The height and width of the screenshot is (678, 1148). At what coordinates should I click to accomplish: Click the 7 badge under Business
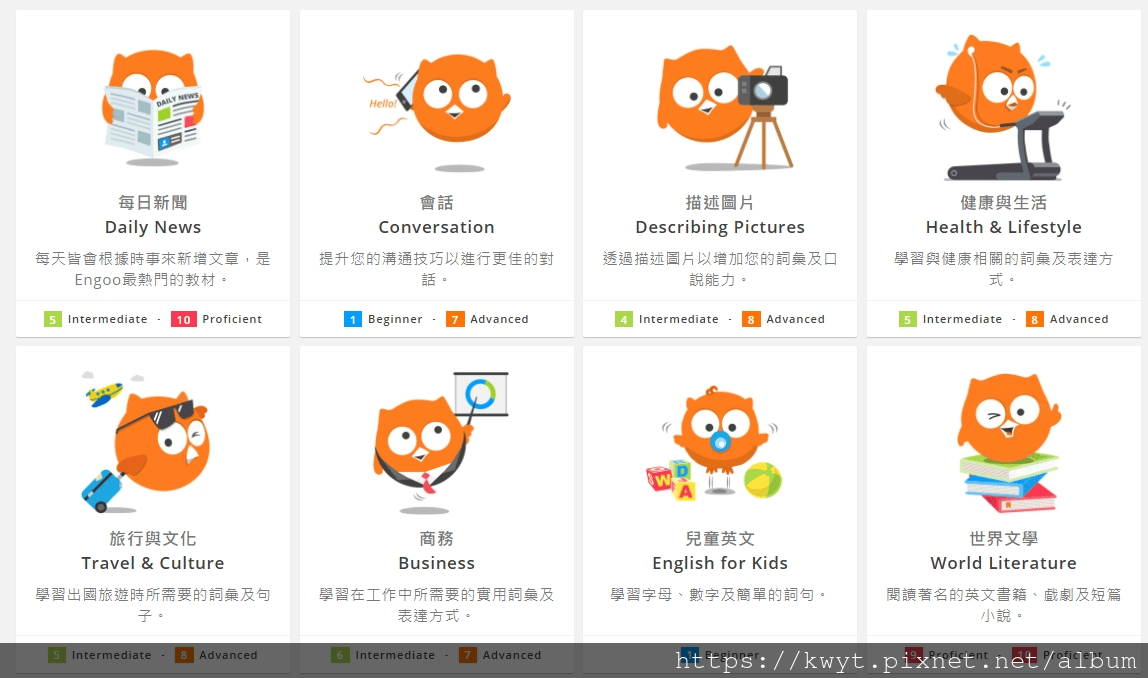467,655
